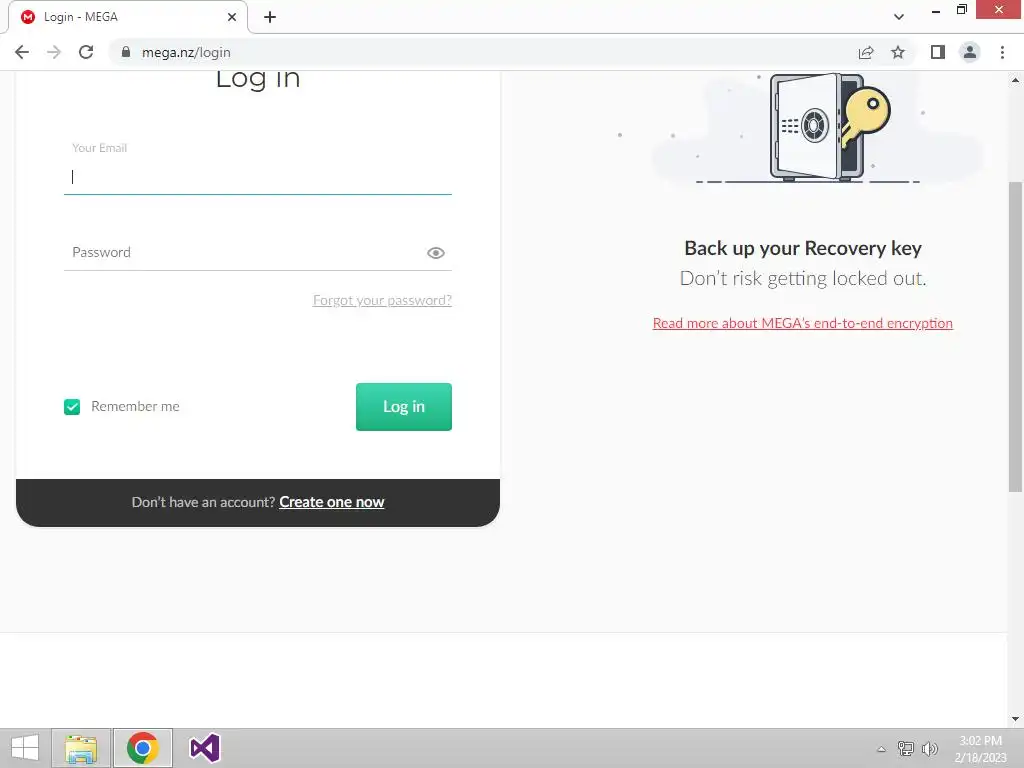Click the browser forward arrow

[x=54, y=52]
